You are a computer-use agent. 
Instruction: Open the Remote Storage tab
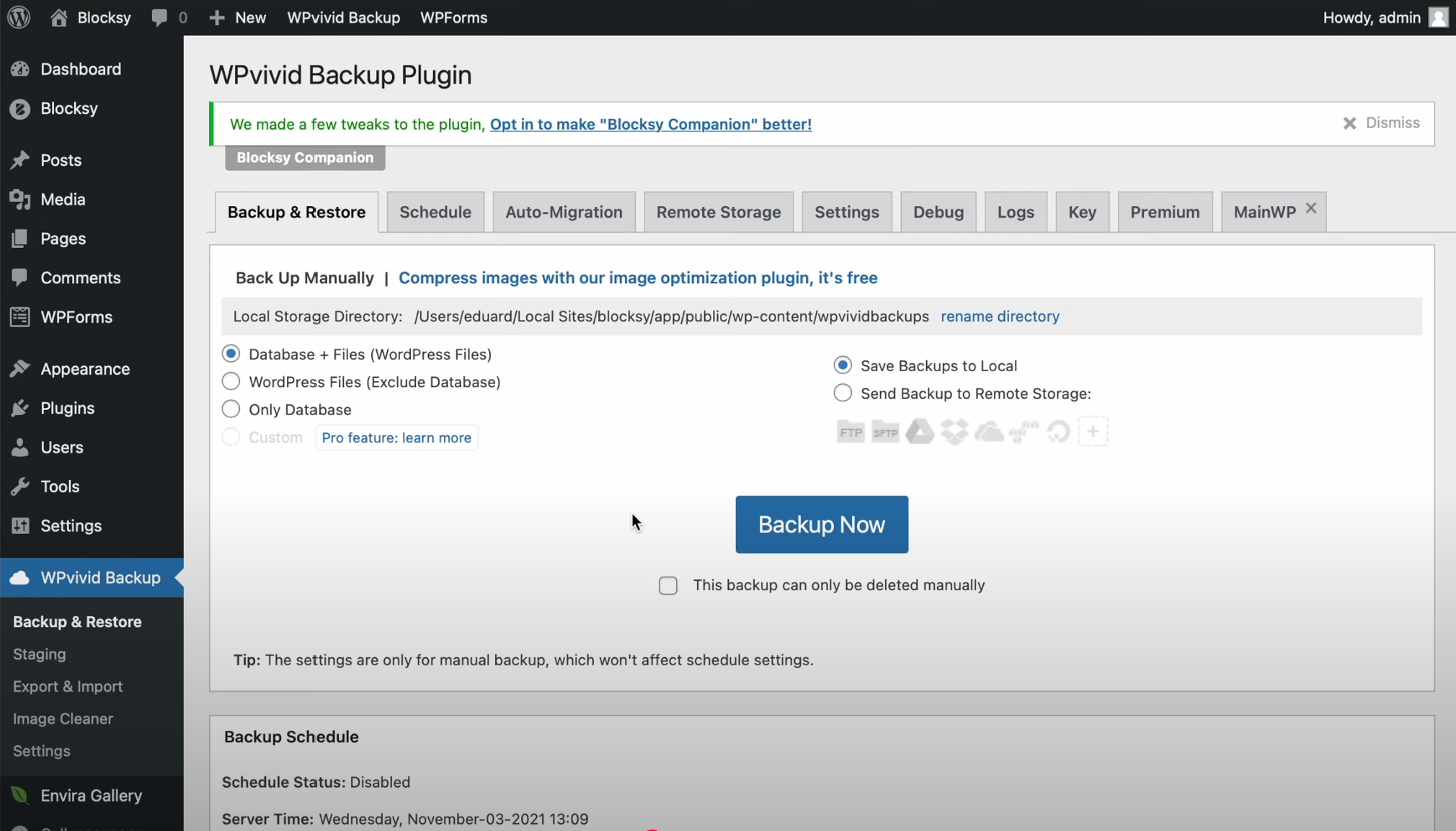tap(718, 212)
